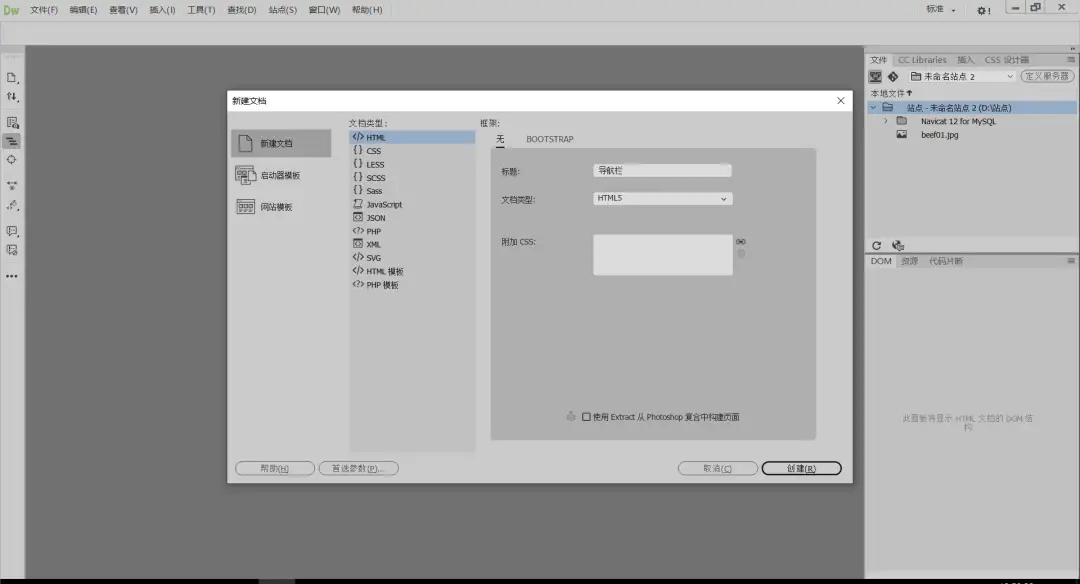Choose JavaScript in the document type list

(x=384, y=204)
